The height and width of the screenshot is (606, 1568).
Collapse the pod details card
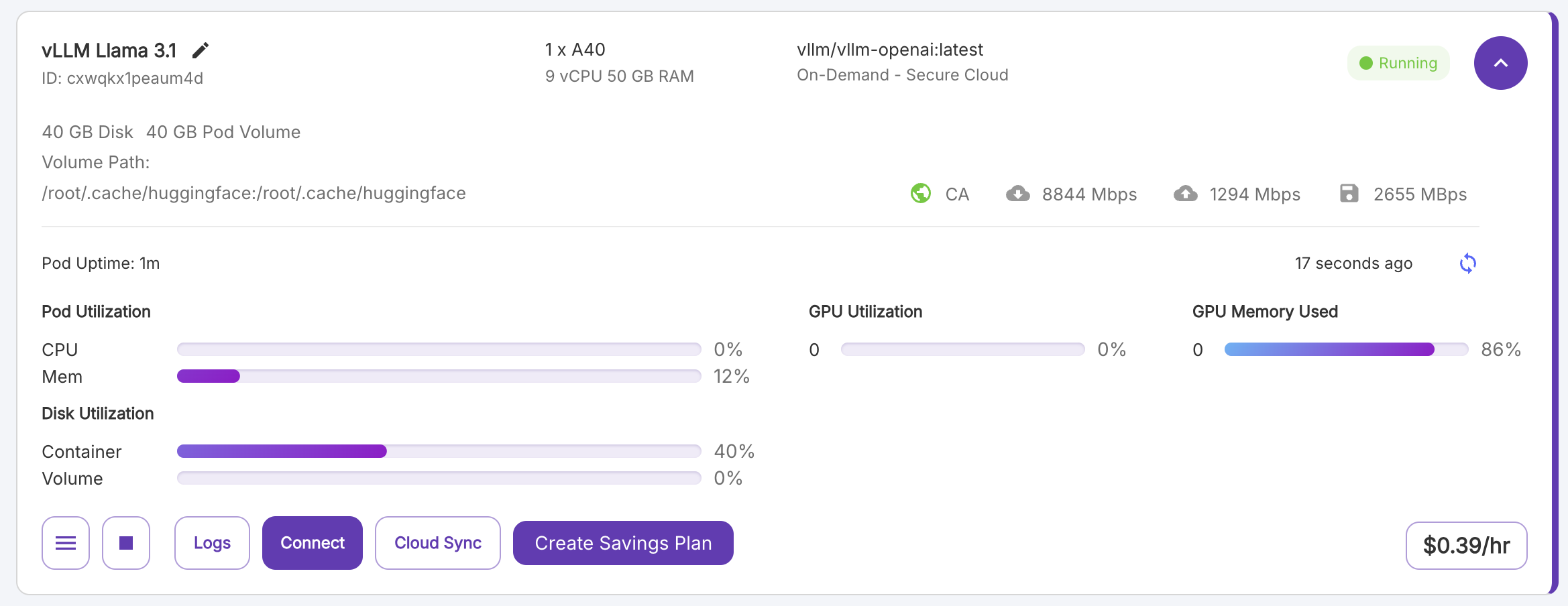1500,63
